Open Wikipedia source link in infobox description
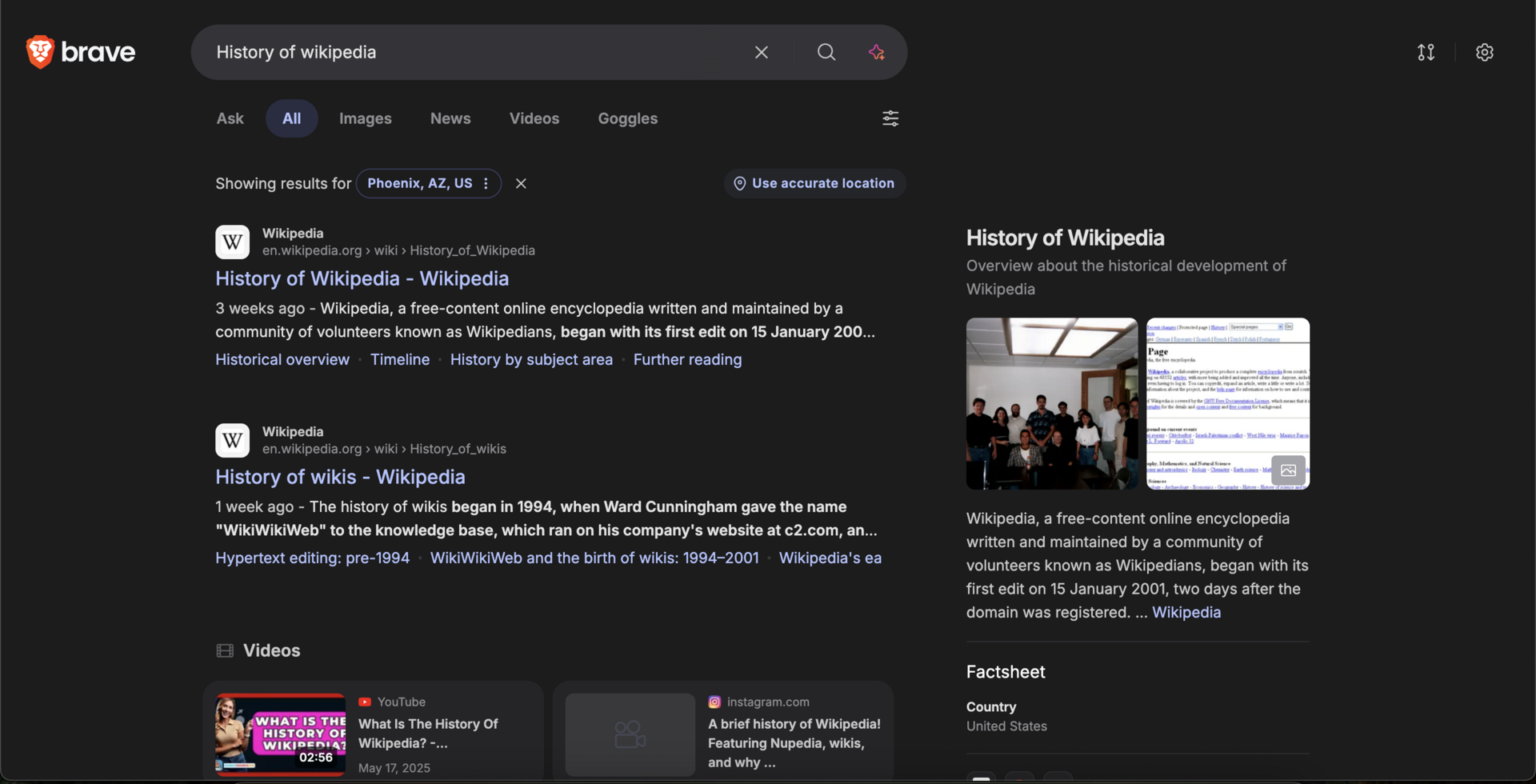The width and height of the screenshot is (1536, 784). tap(1186, 612)
